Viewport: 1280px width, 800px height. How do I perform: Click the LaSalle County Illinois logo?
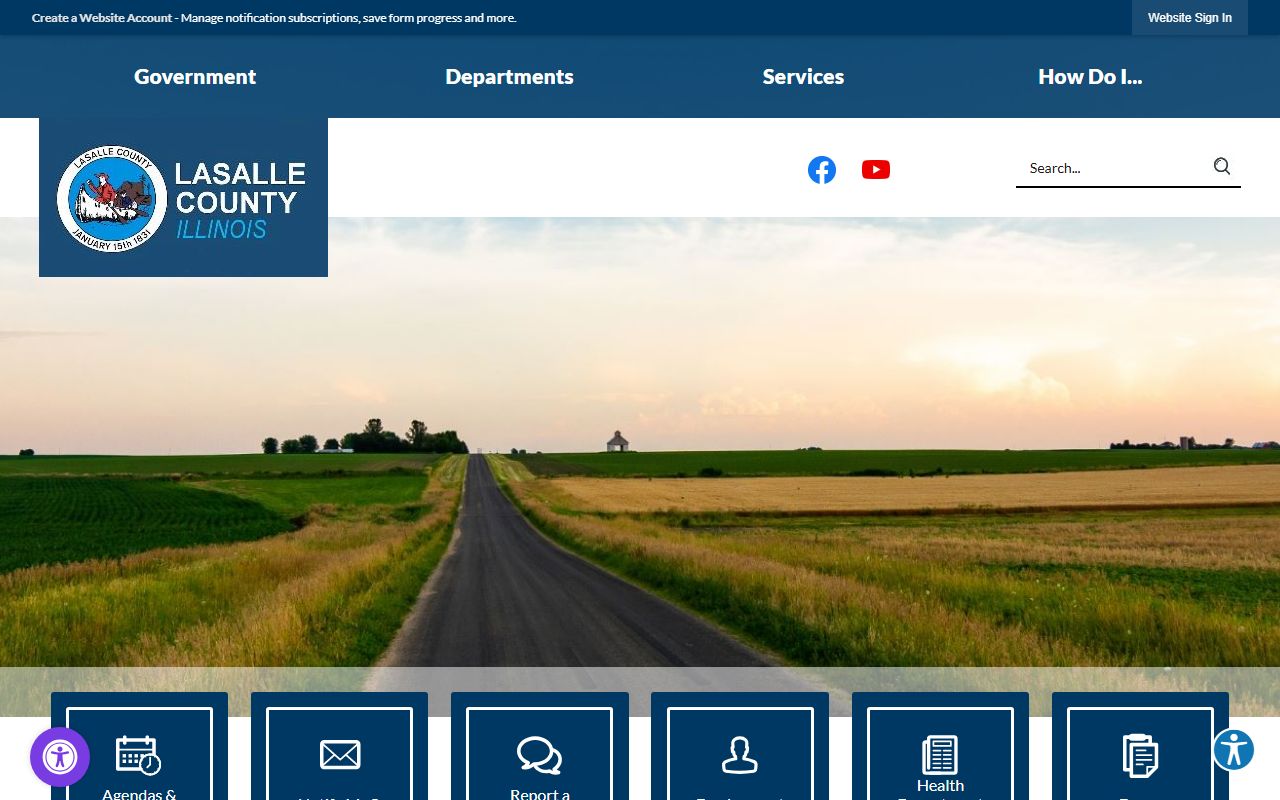[183, 198]
